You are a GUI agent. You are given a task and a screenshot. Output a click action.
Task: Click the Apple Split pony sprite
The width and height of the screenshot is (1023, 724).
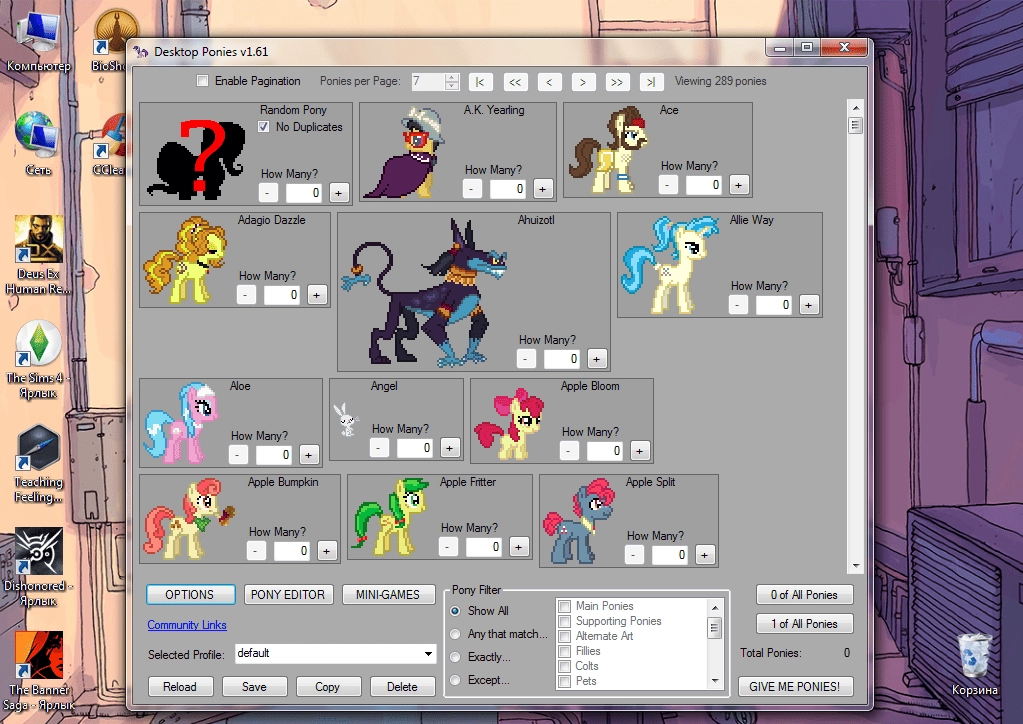tap(579, 521)
